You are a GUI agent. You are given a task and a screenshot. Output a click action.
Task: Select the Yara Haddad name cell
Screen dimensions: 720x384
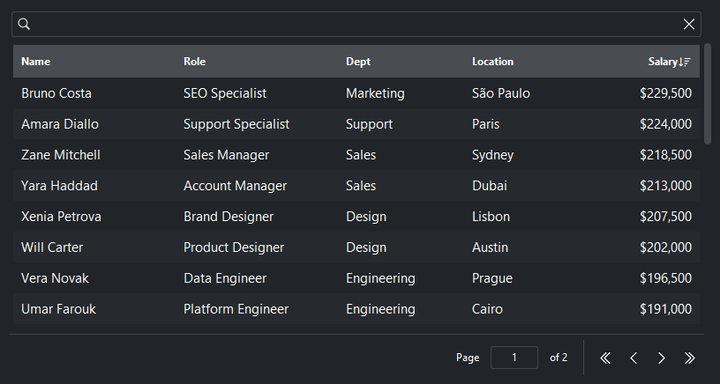pos(59,186)
